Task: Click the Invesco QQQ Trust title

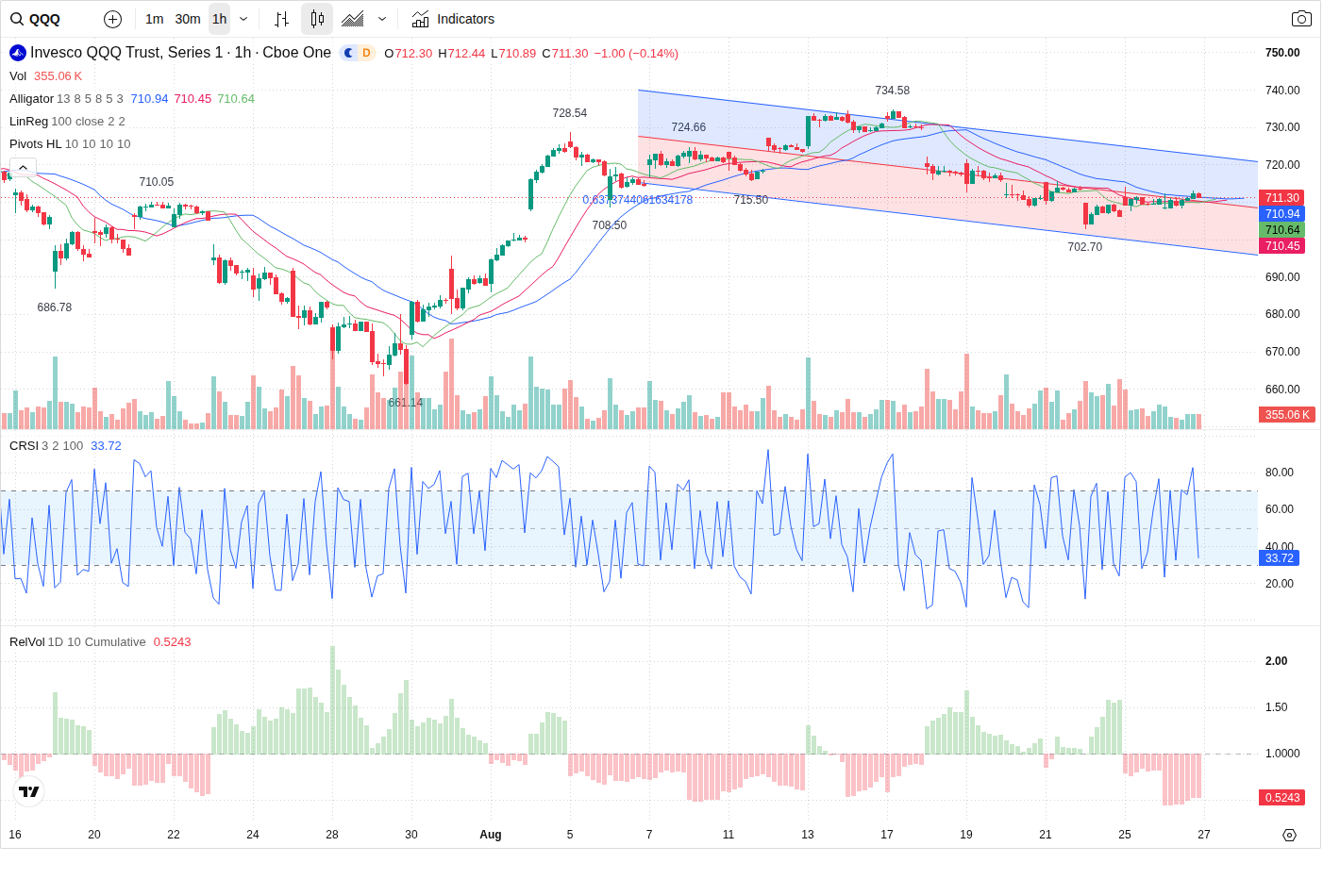Action: pyautogui.click(x=180, y=53)
